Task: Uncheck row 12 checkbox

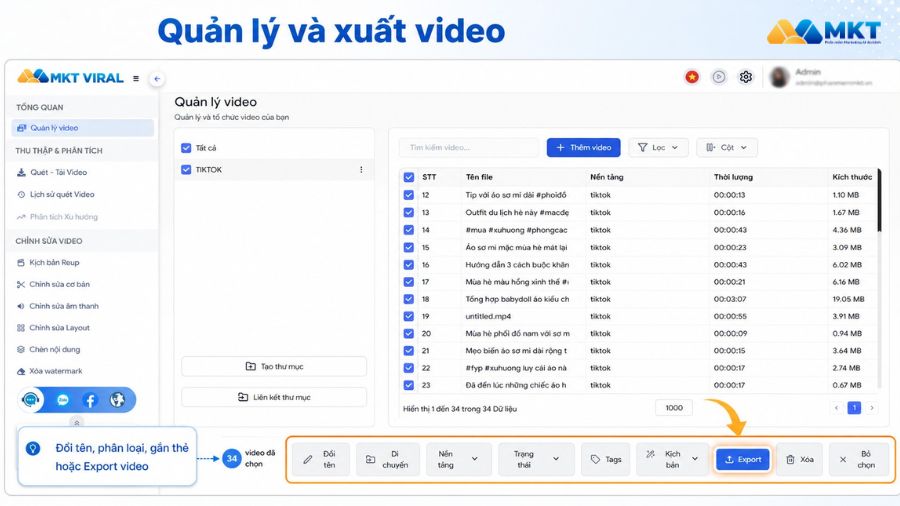Action: (409, 195)
